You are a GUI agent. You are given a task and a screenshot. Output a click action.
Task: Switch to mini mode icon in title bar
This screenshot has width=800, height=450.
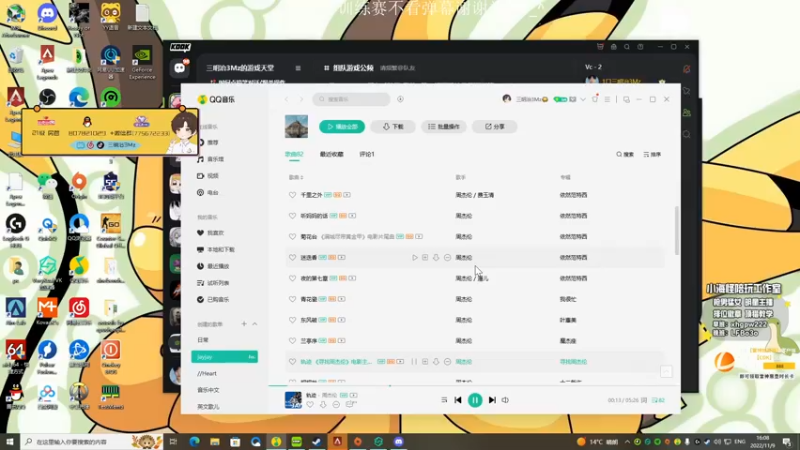pyautogui.click(x=627, y=99)
